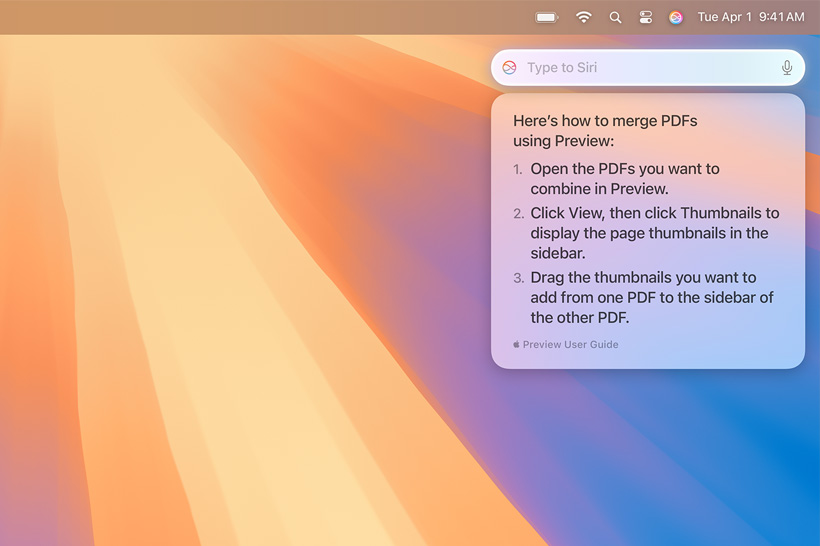Open Spotlight search magnifier in menu bar
This screenshot has width=820, height=546.
pos(615,17)
